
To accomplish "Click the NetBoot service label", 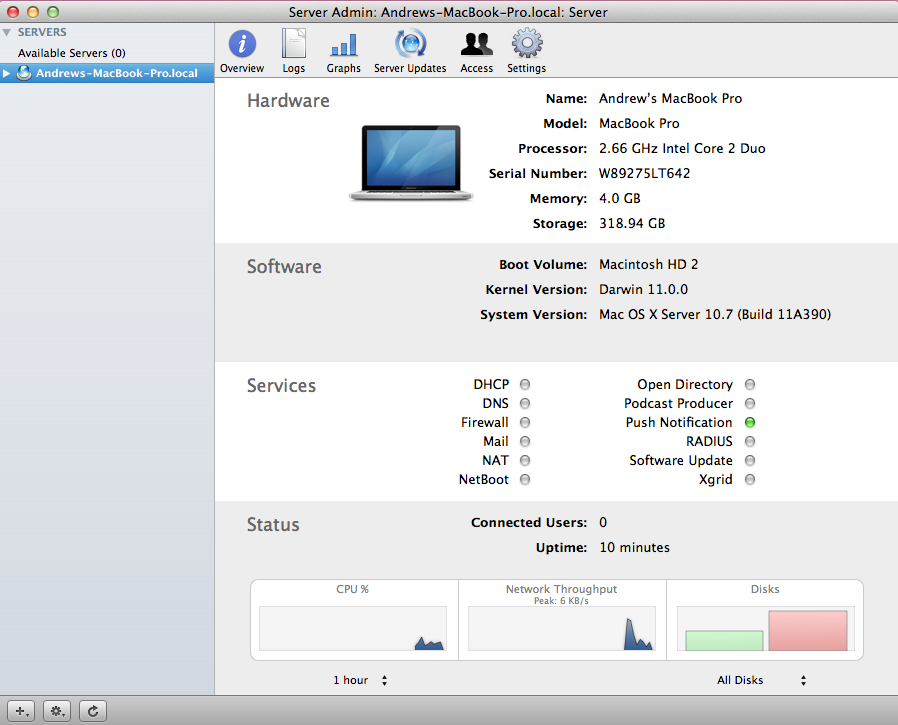I will click(x=483, y=479).
